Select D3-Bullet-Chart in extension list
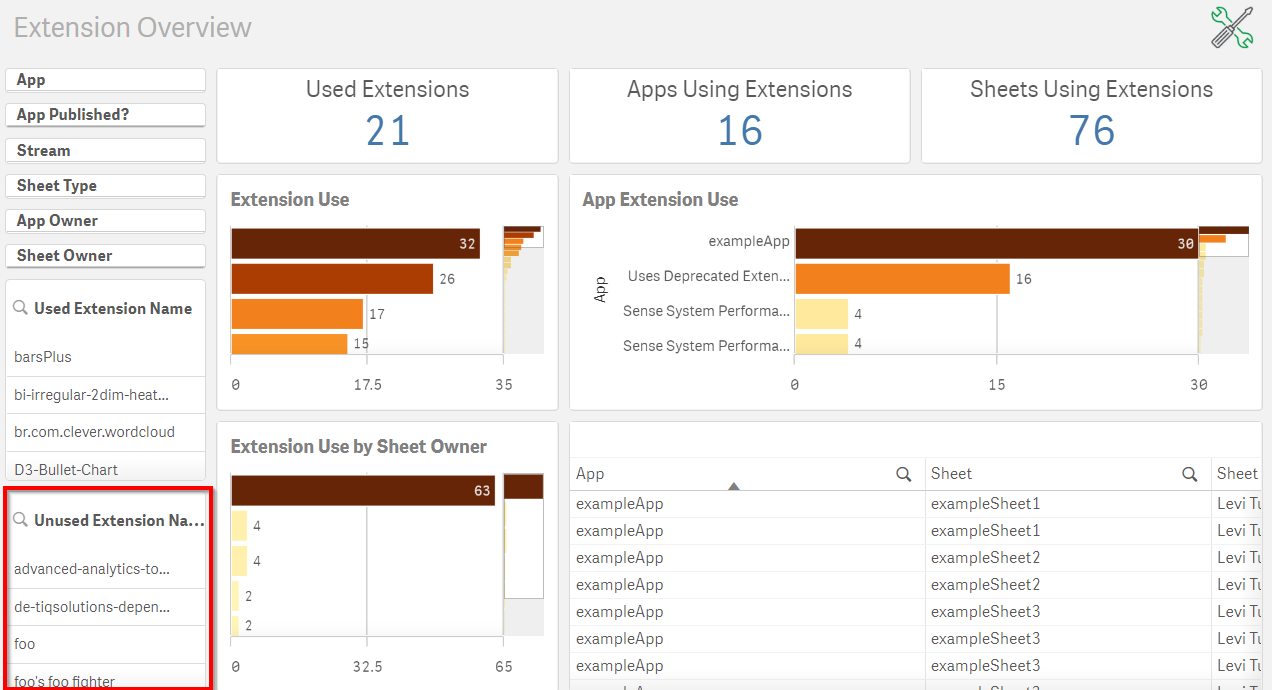The width and height of the screenshot is (1272, 690). [x=66, y=469]
